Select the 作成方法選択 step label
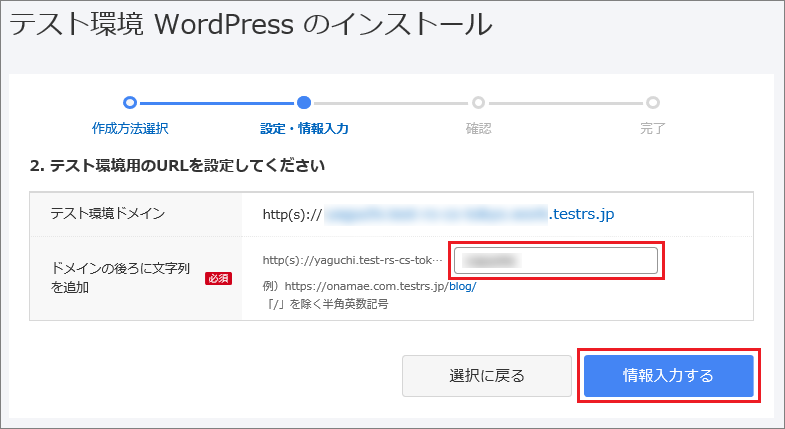This screenshot has width=785, height=429. click(130, 129)
